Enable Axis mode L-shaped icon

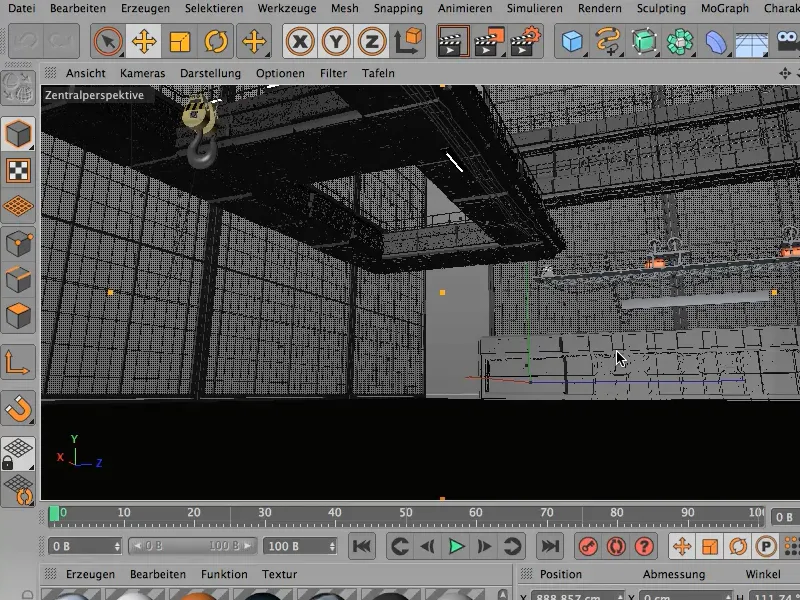point(18,362)
